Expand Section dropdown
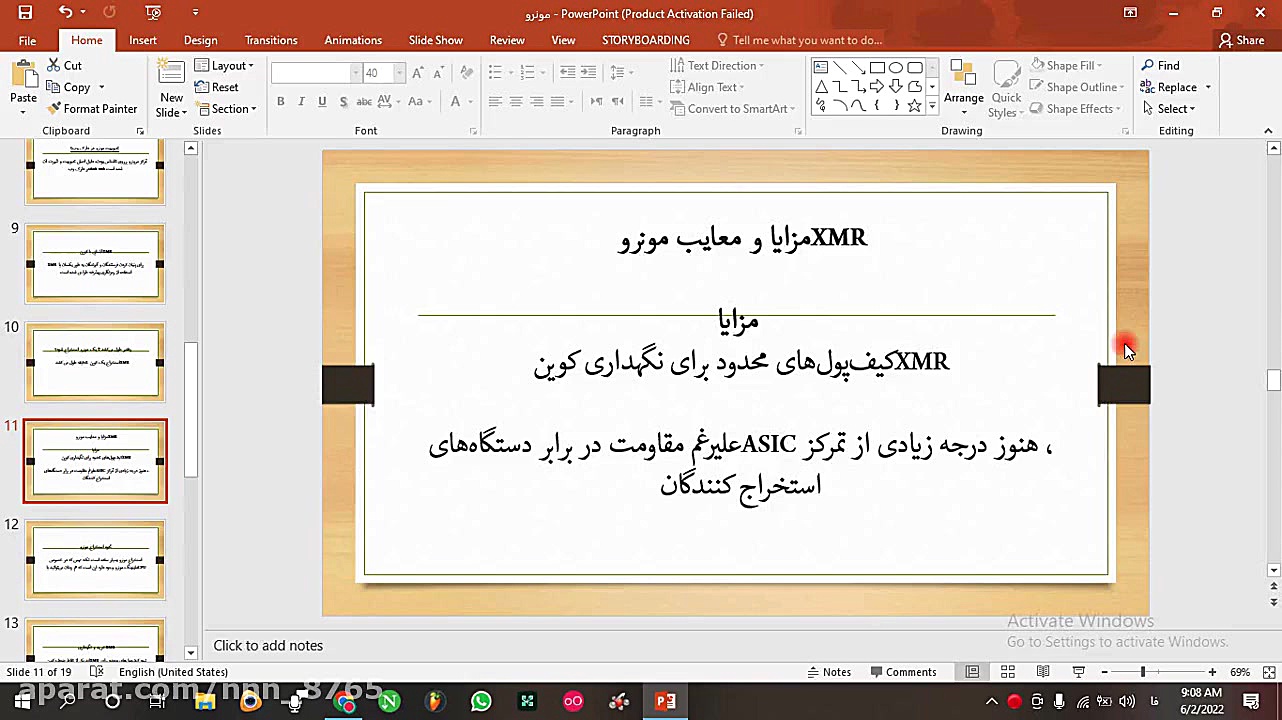This screenshot has width=1282, height=720. pyautogui.click(x=226, y=109)
